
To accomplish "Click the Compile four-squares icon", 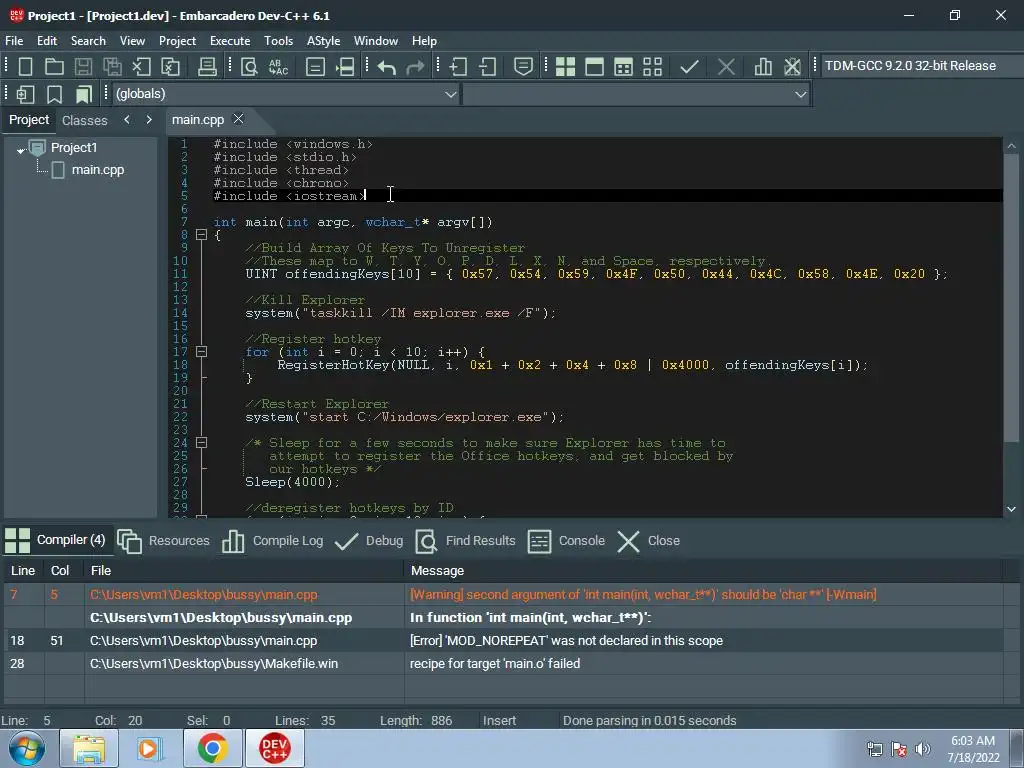I will coord(566,67).
